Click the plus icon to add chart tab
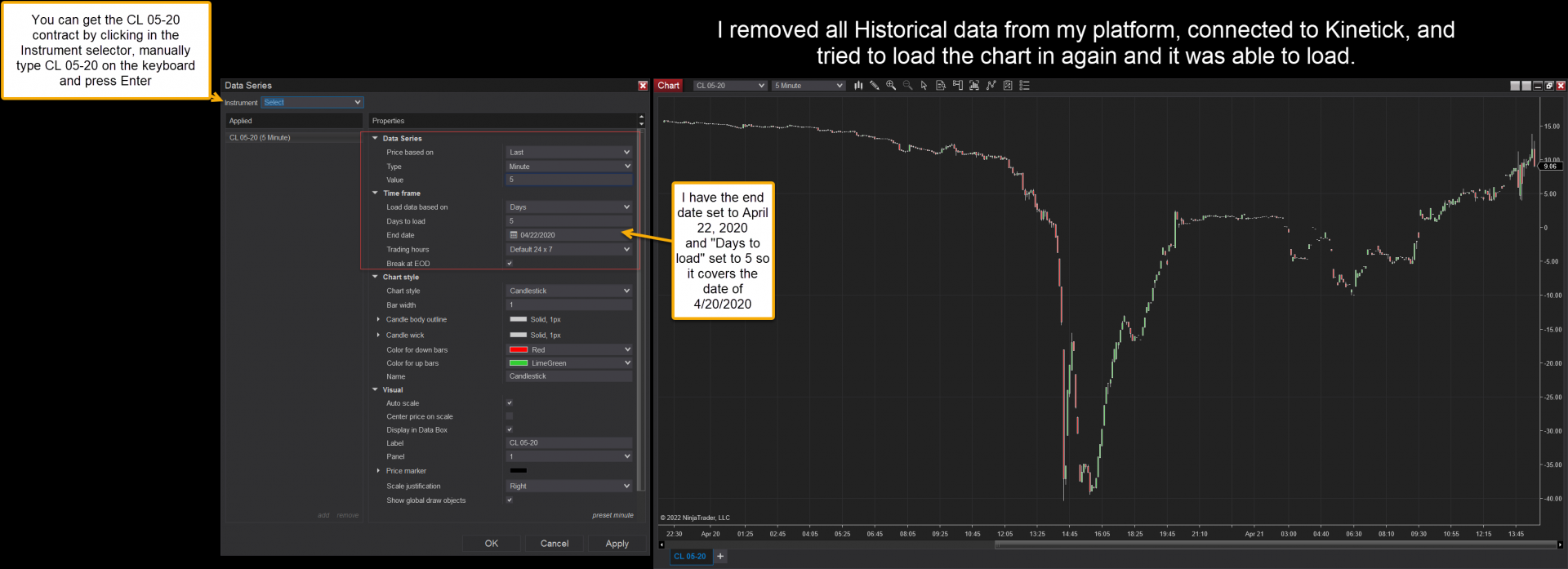This screenshot has width=1568, height=569. point(720,556)
